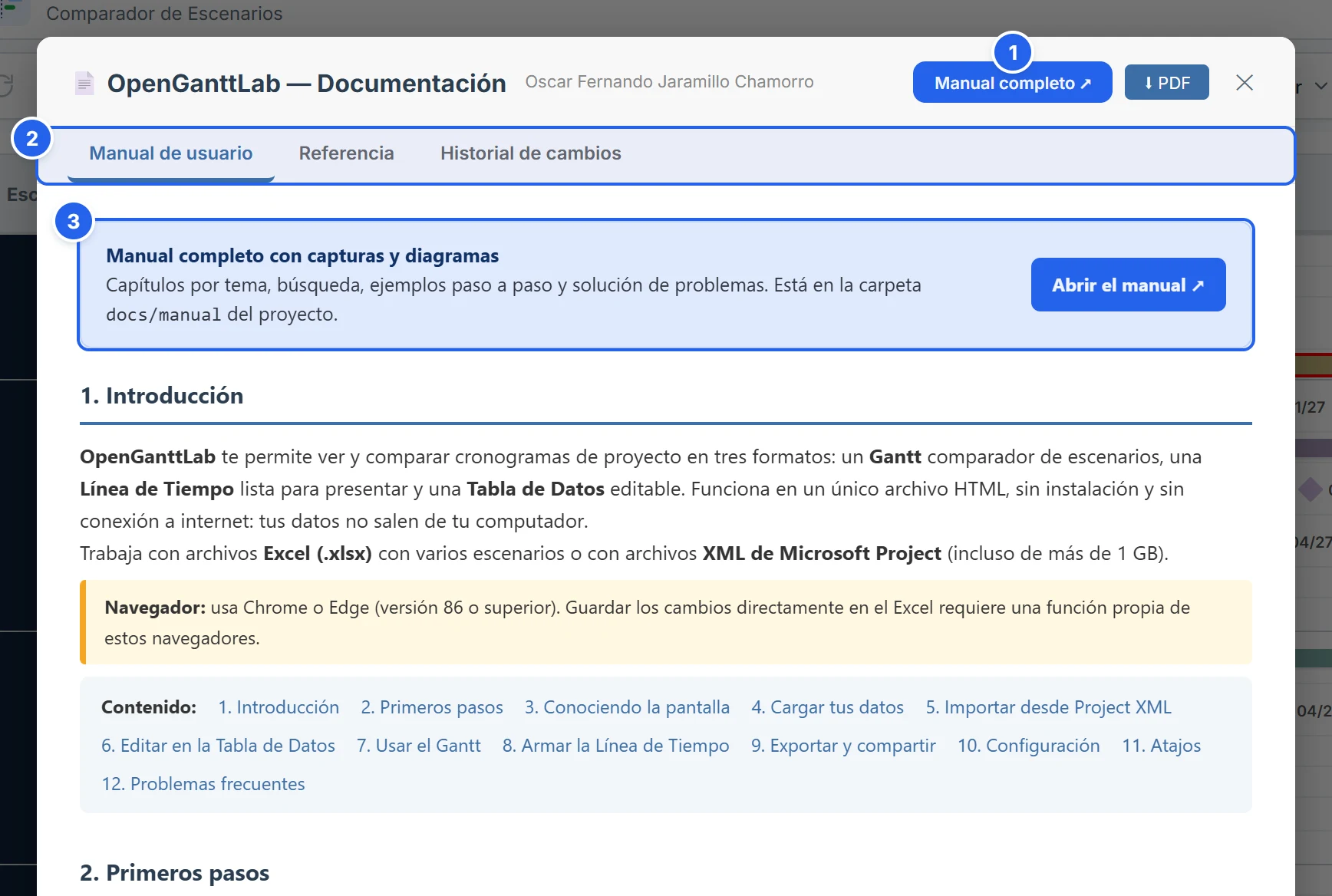The width and height of the screenshot is (1332, 896).
Task: Go to 2. Primeros pasos link
Action: [x=432, y=707]
